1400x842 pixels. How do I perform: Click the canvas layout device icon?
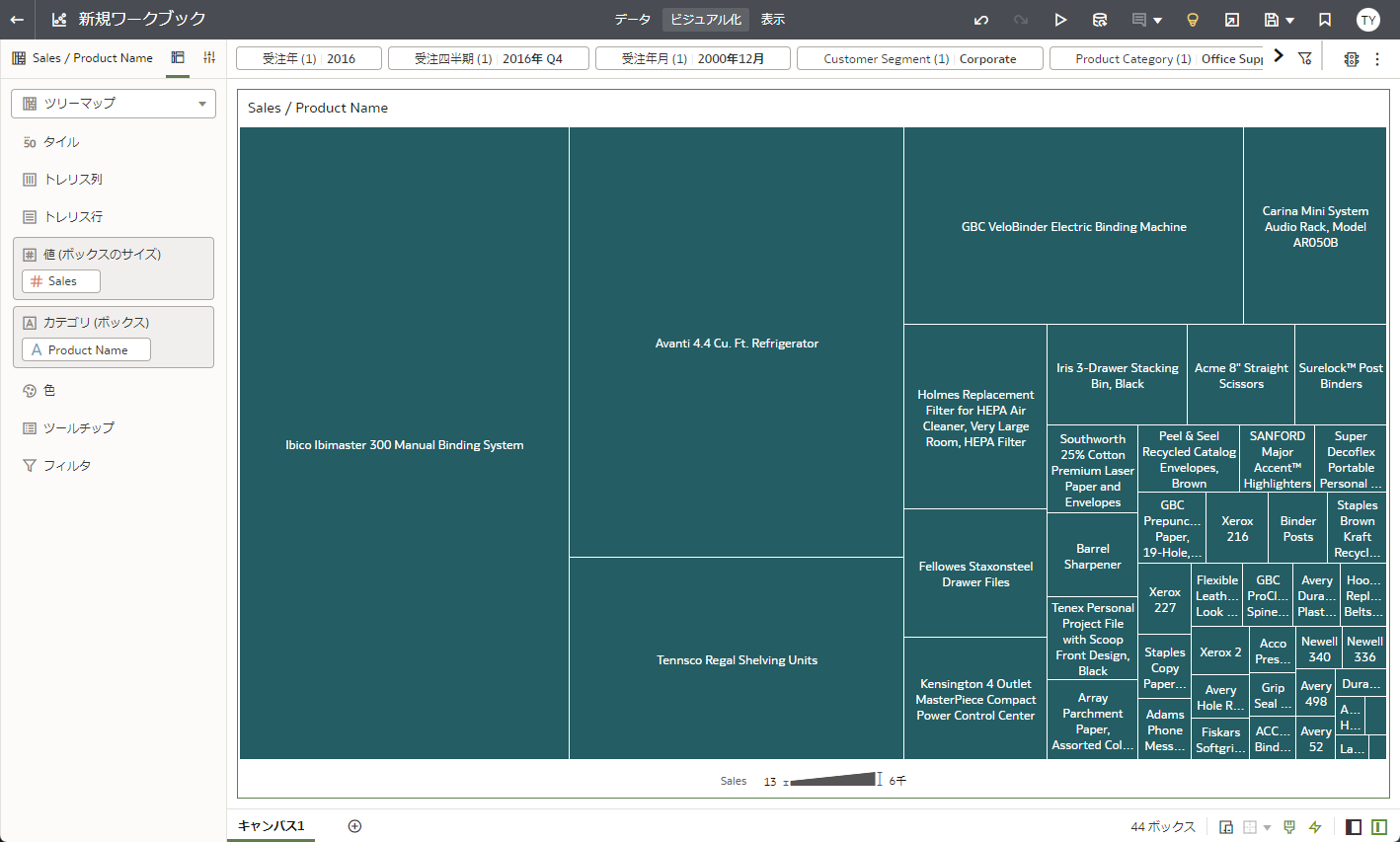[1226, 827]
